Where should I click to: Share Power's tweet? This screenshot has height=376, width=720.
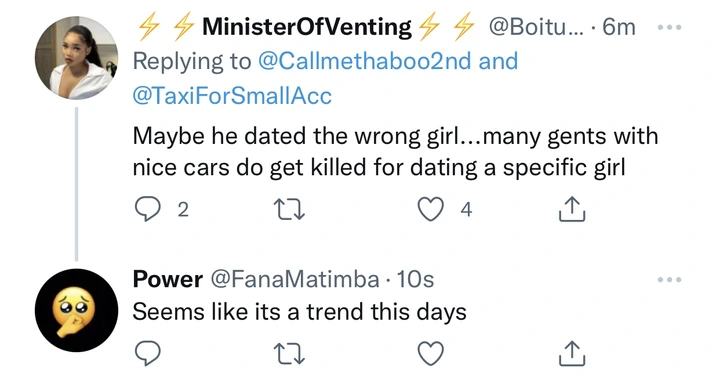pos(572,353)
